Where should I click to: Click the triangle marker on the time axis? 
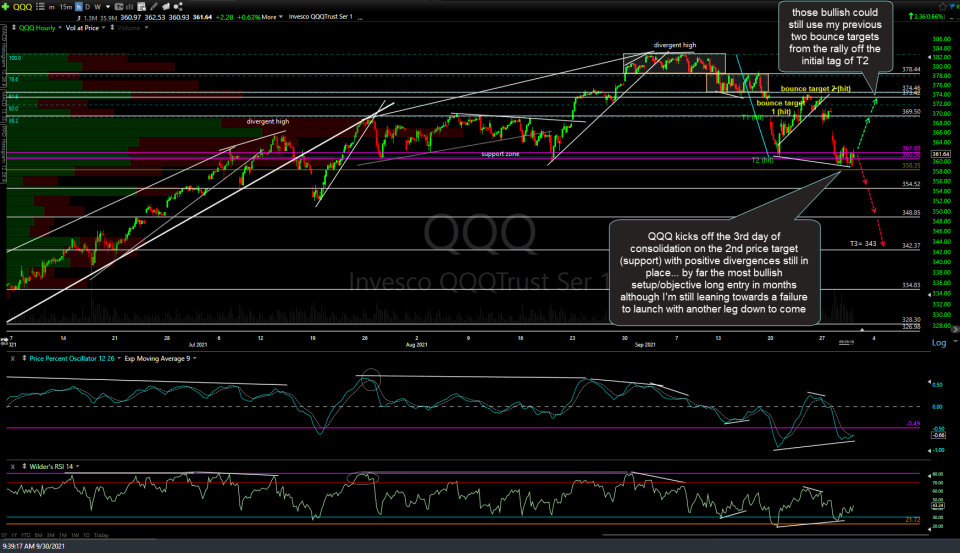point(862,330)
